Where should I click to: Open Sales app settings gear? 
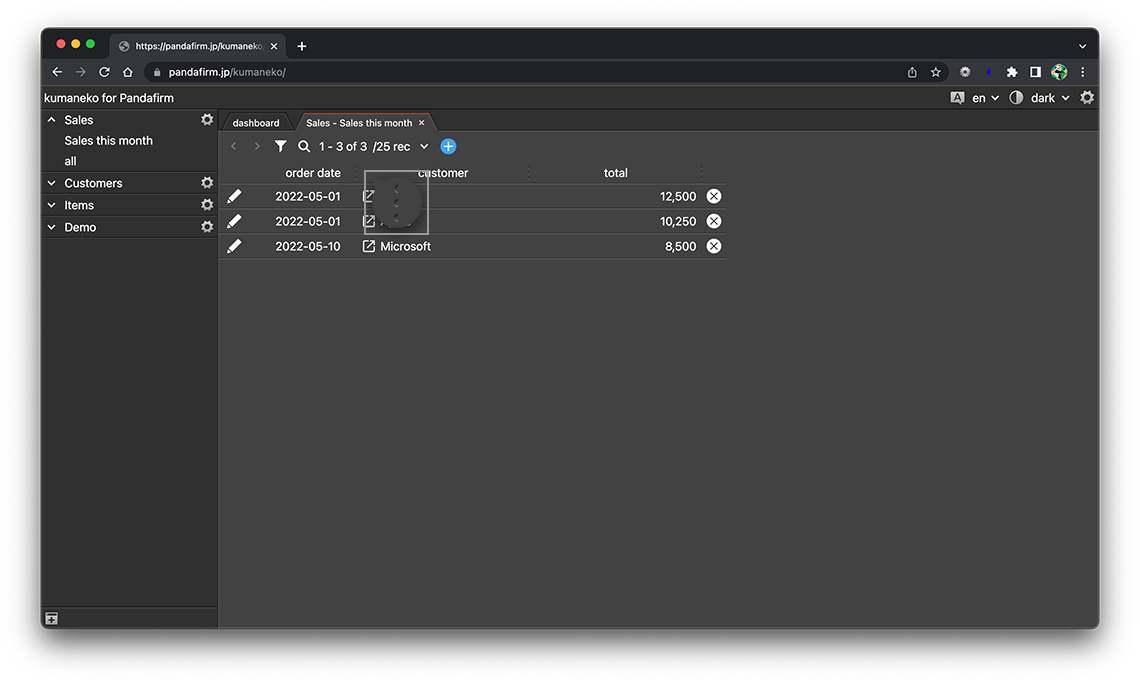(x=207, y=119)
